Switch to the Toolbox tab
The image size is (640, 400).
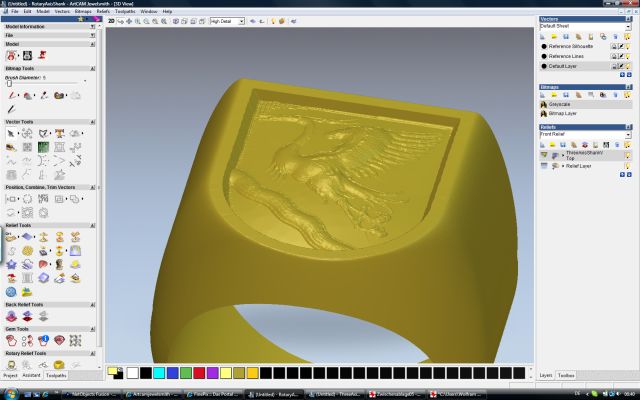tap(566, 374)
